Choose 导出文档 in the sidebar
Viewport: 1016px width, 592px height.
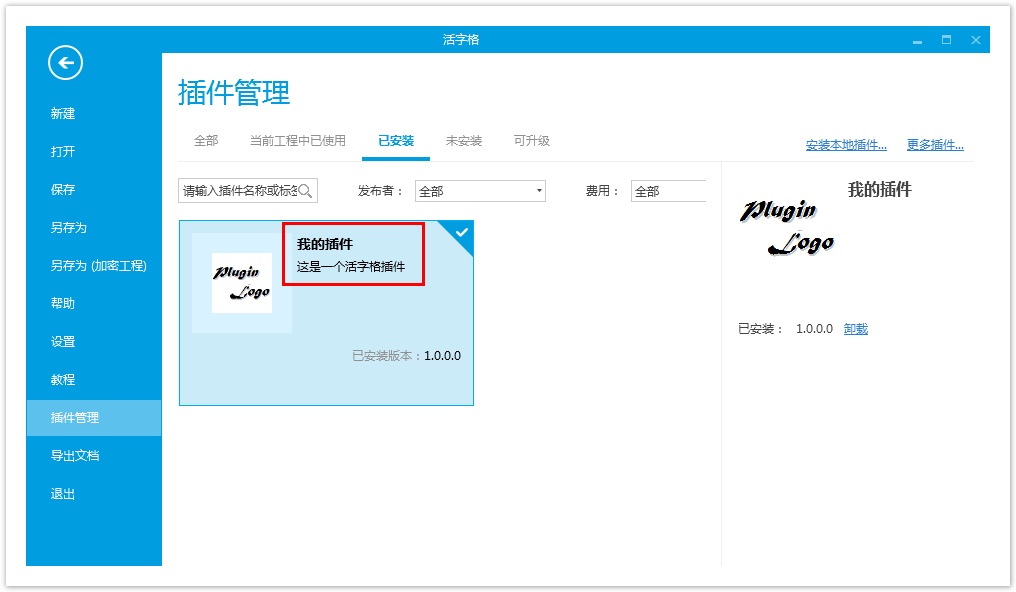(75, 455)
